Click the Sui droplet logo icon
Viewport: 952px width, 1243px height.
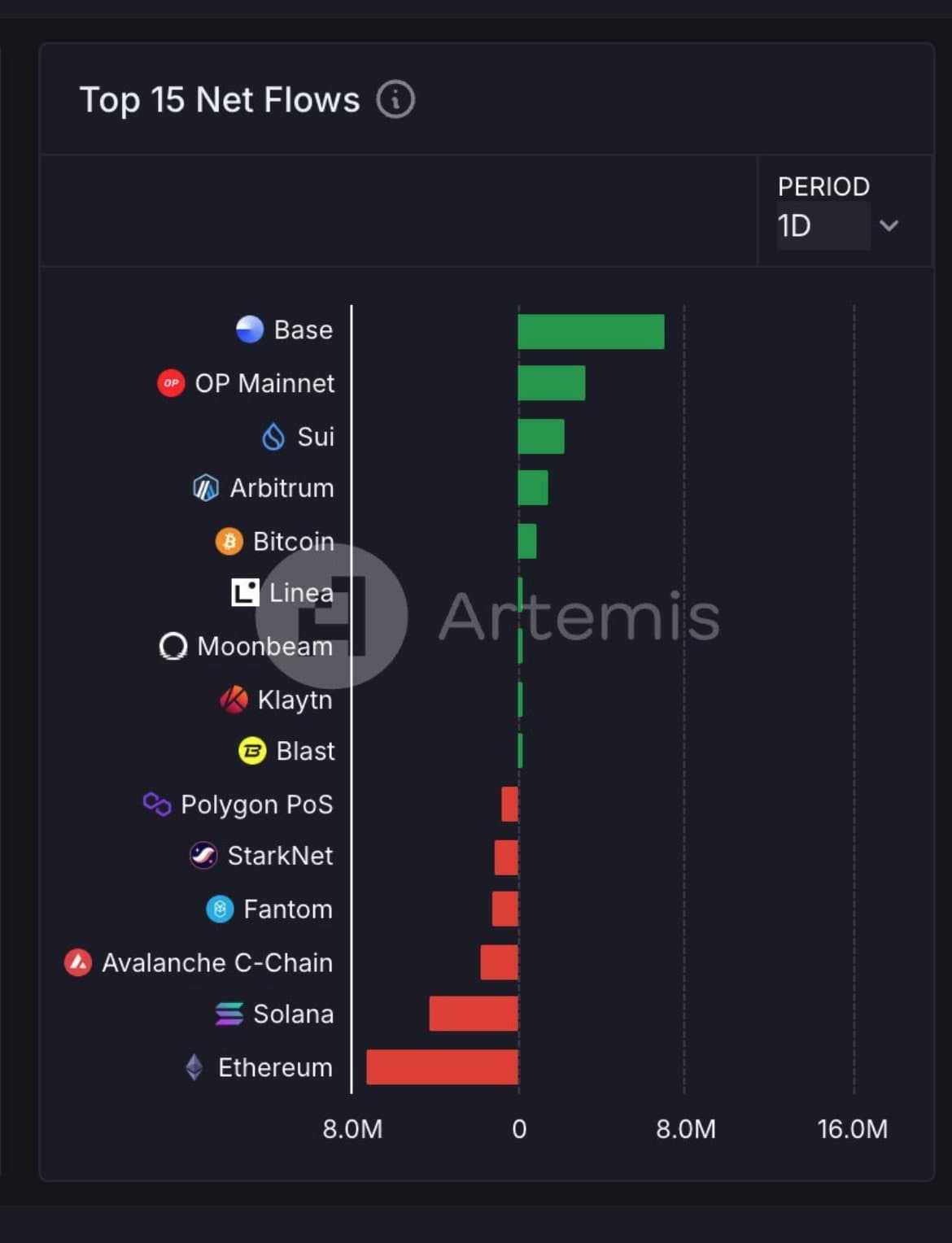pos(273,437)
